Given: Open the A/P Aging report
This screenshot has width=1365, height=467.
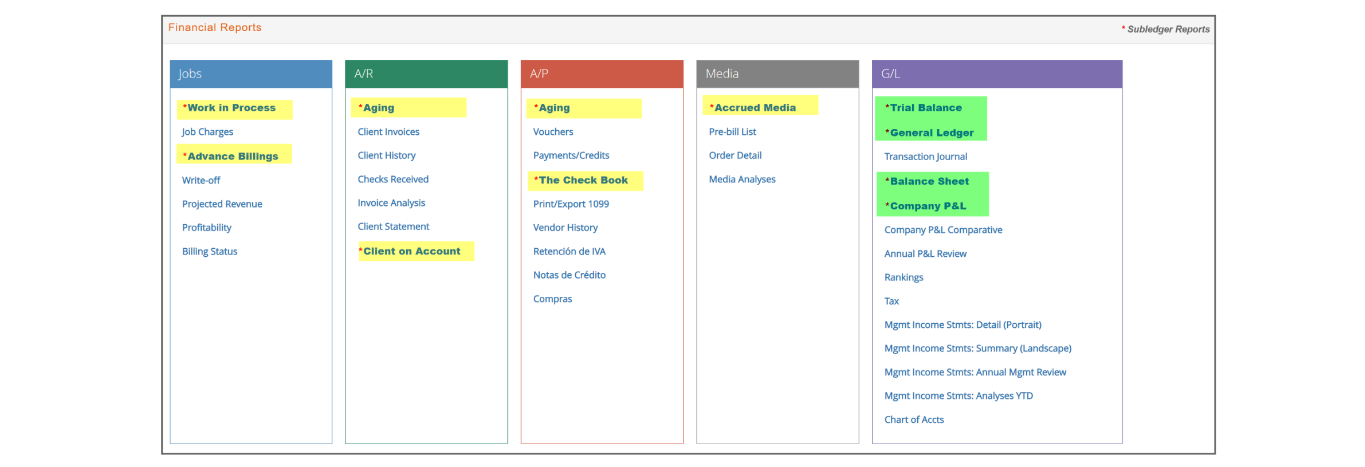Looking at the screenshot, I should coord(554,108).
